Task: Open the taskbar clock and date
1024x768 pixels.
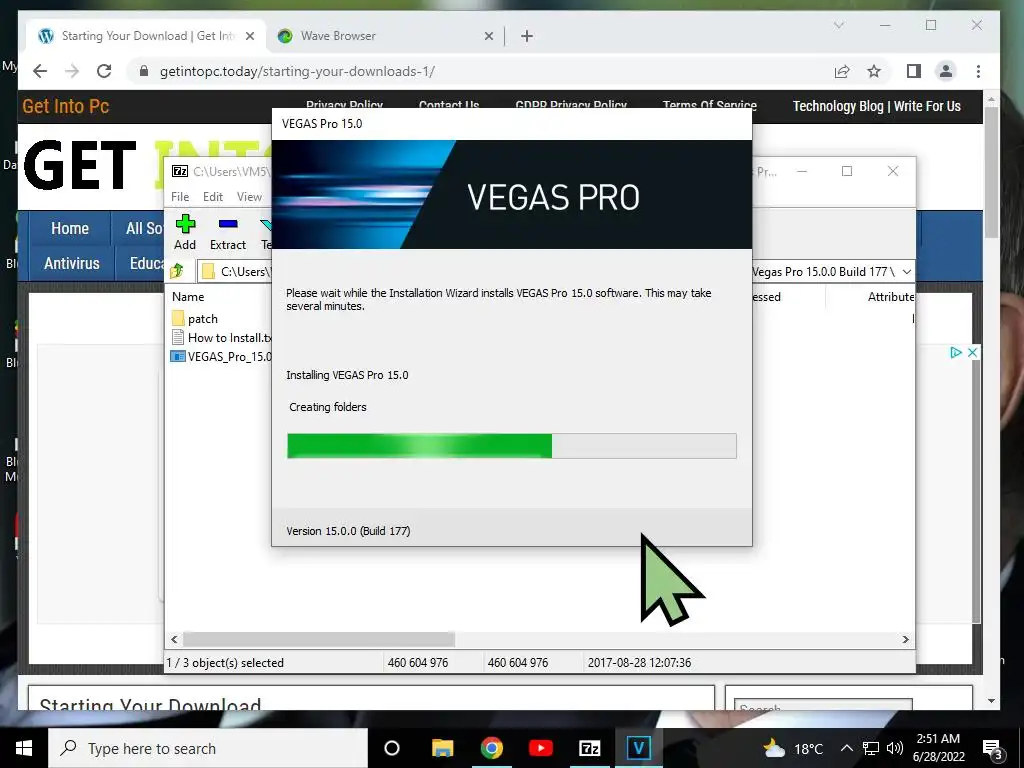Action: tap(938, 748)
